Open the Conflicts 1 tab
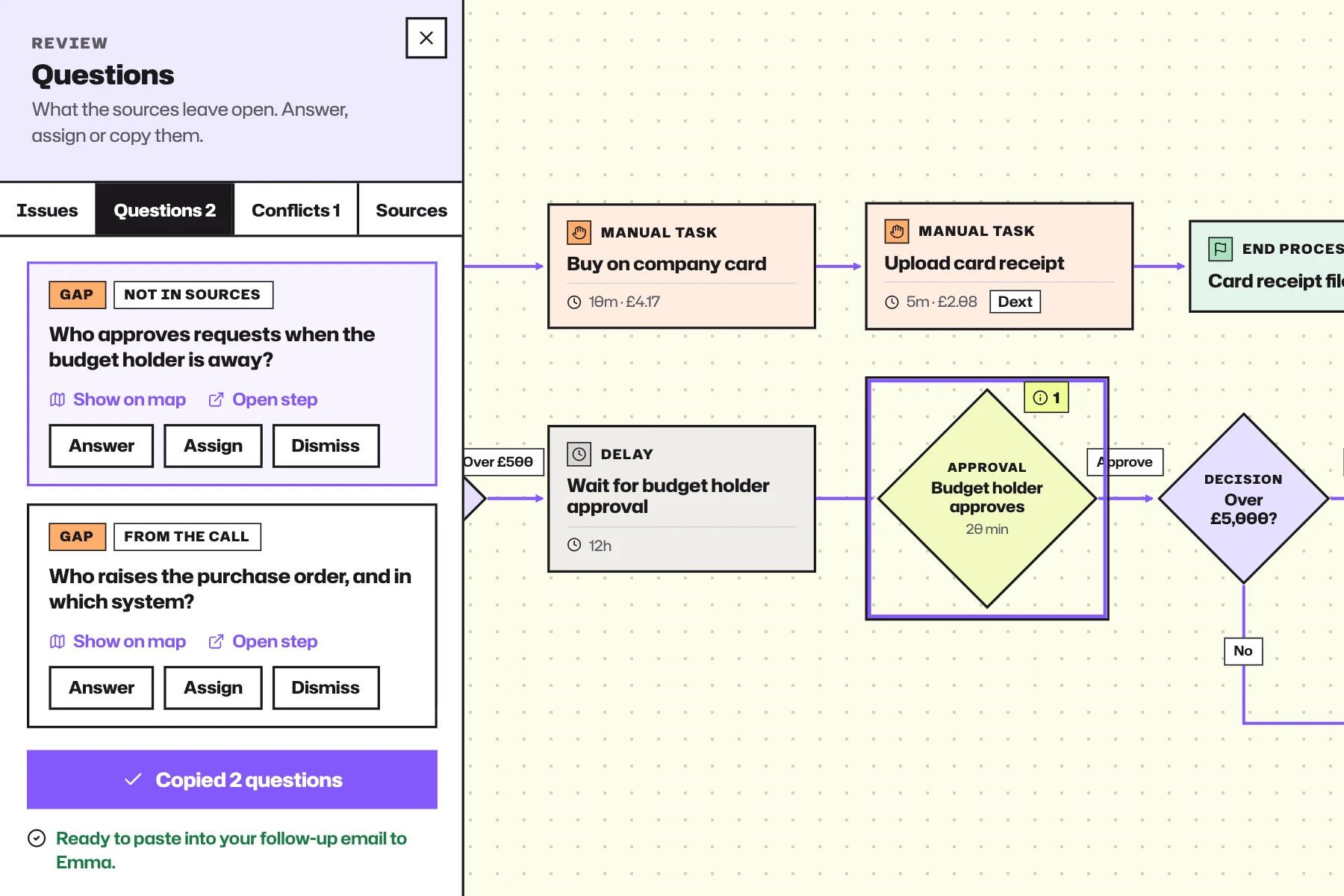Image resolution: width=1344 pixels, height=896 pixels. coord(296,210)
